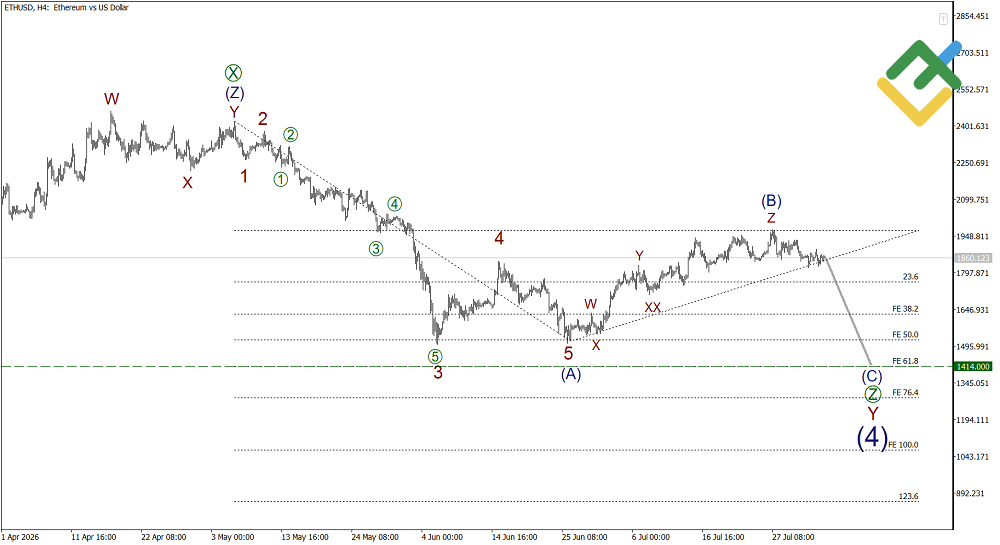Click the 23.6 Fibonacci level label
This screenshot has height=545, width=1000.
(911, 277)
